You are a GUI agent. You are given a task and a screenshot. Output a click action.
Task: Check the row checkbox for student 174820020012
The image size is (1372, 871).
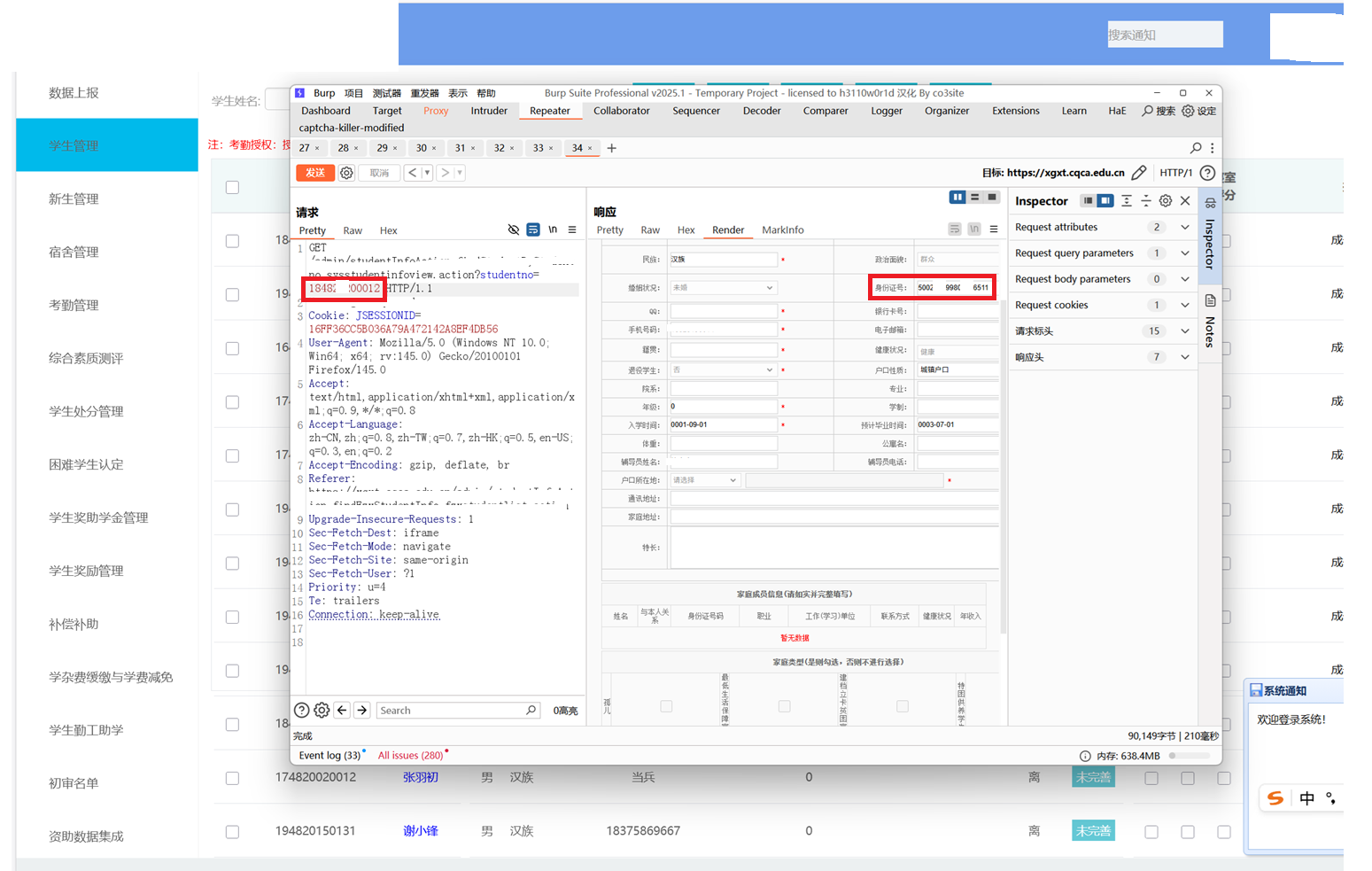pos(232,778)
